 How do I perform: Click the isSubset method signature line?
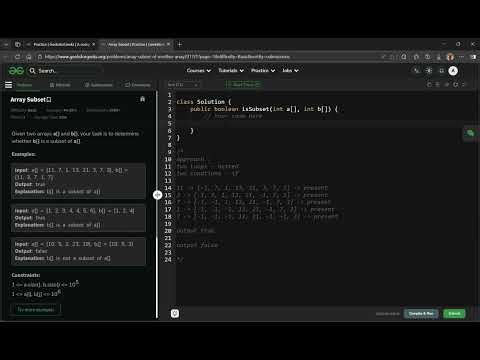tap(264, 109)
